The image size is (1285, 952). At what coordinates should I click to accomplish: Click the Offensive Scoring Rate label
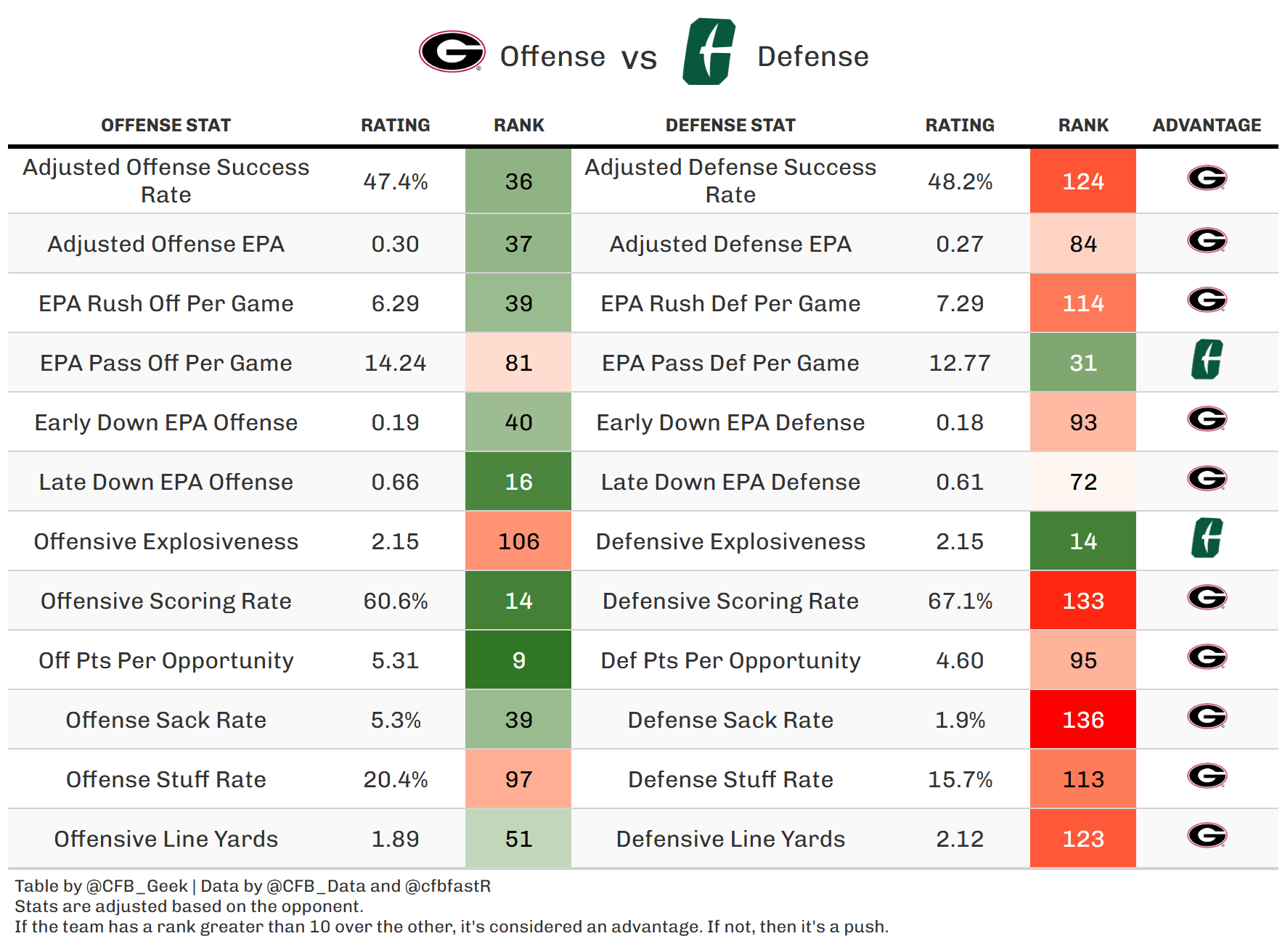[x=166, y=601]
